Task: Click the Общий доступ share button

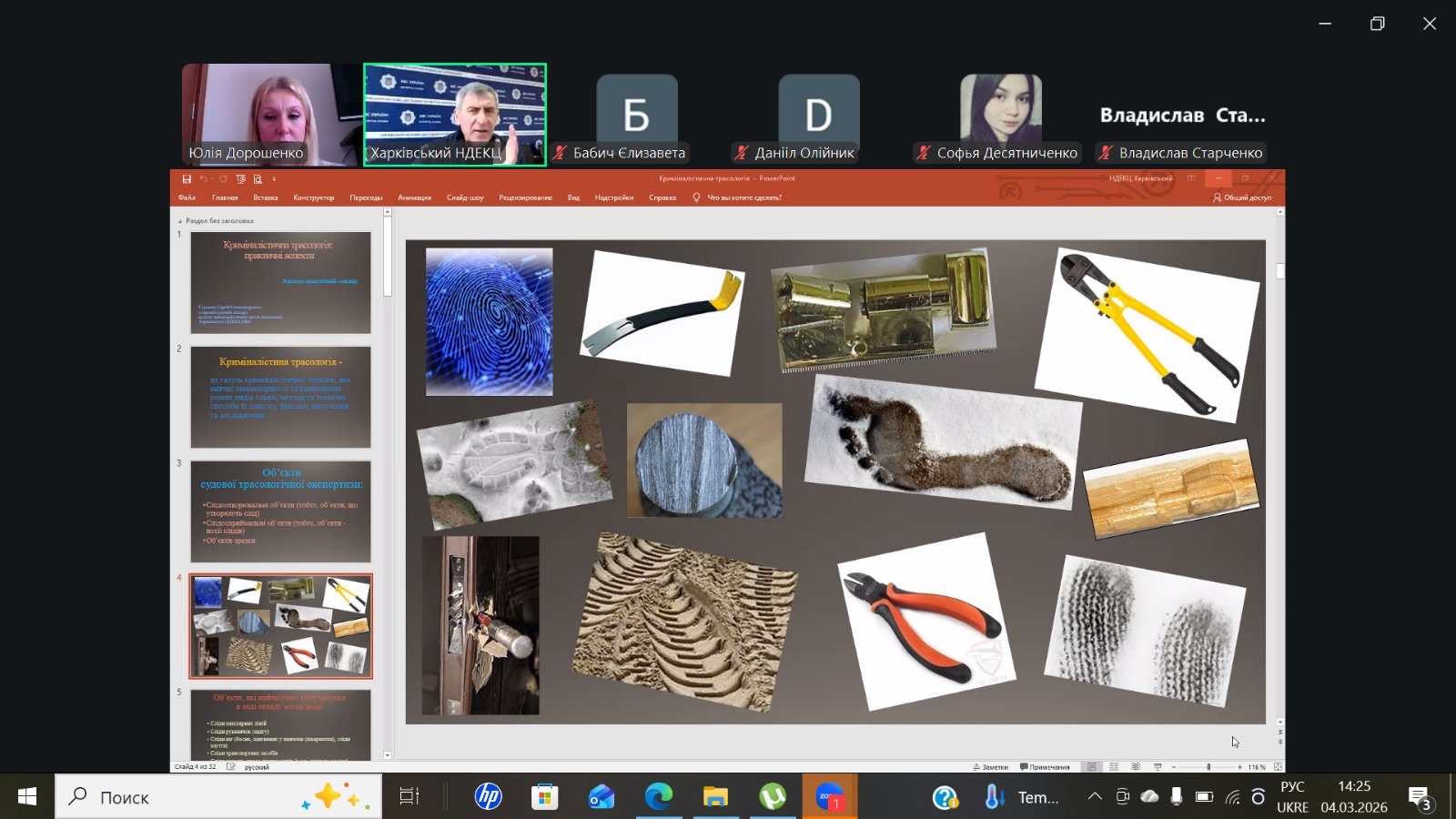Action: pyautogui.click(x=1242, y=197)
